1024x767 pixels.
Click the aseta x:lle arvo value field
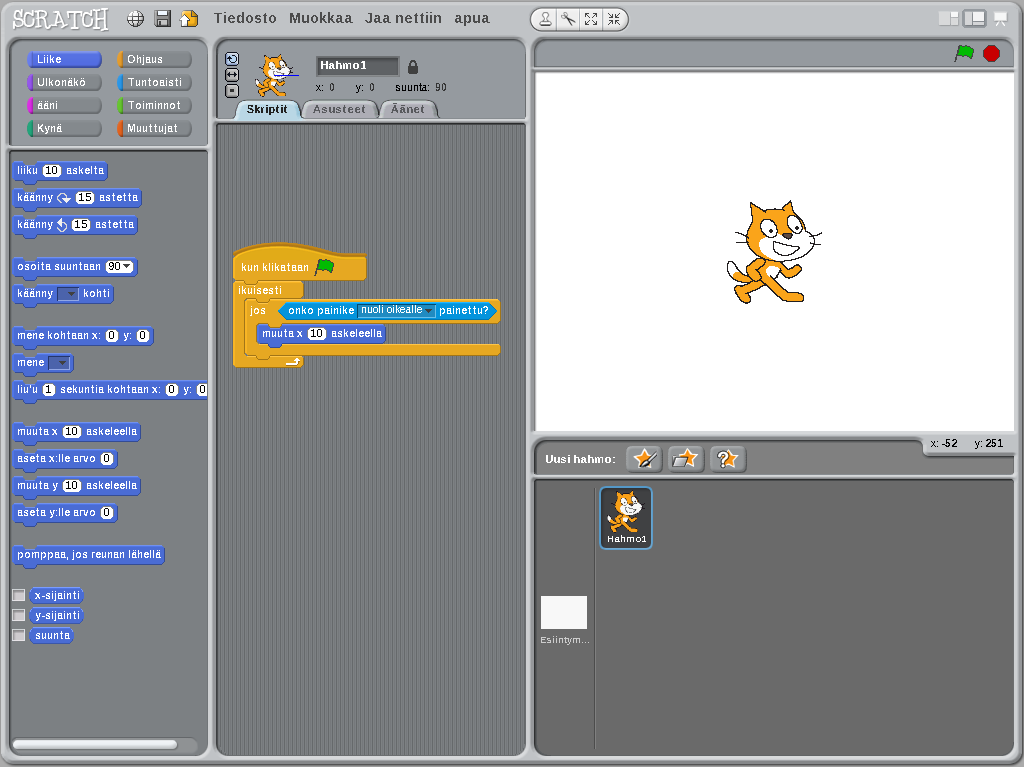tap(107, 459)
